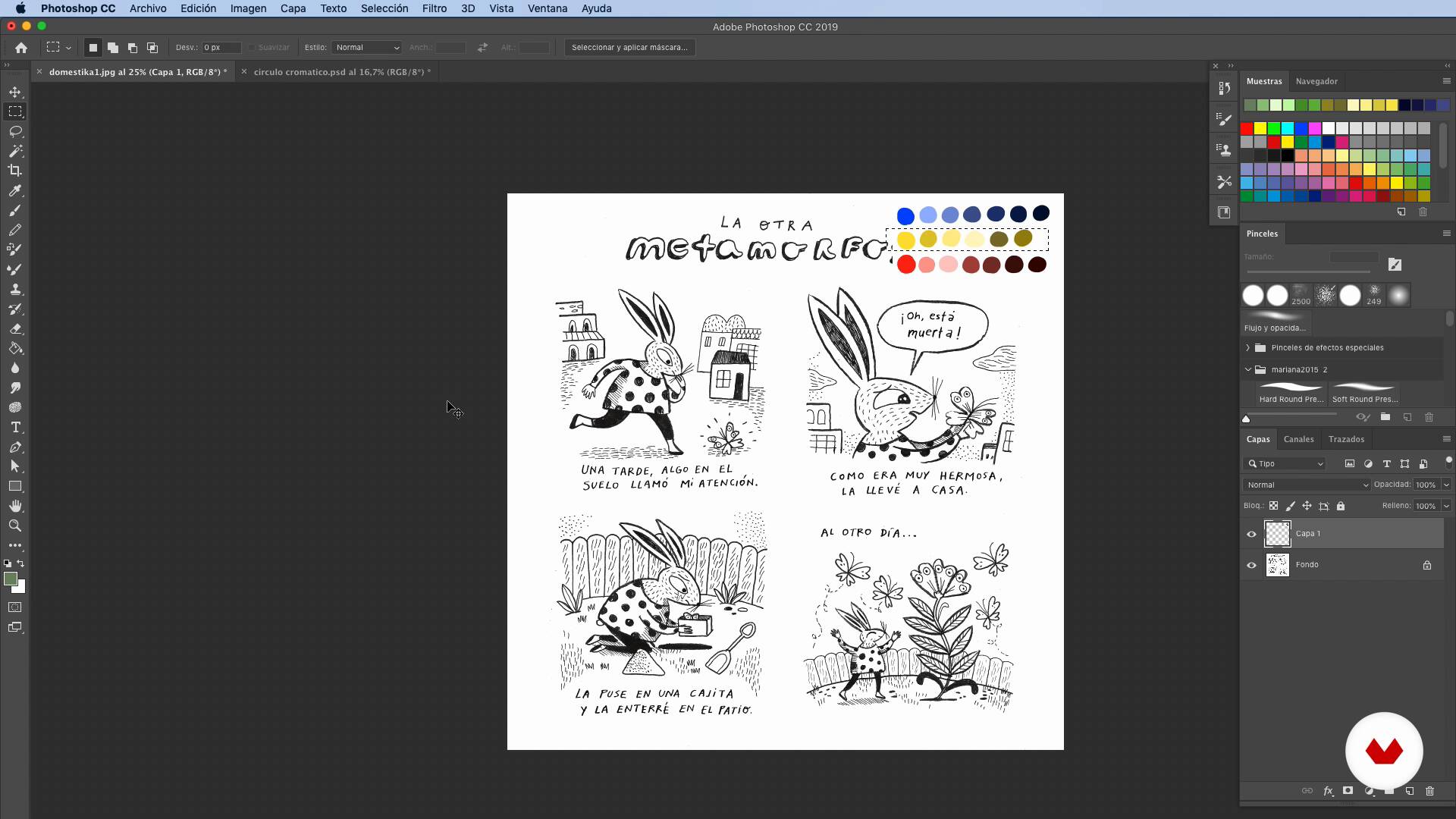Open the Relleno dropdown arrow
The width and height of the screenshot is (1456, 819).
(x=1446, y=506)
